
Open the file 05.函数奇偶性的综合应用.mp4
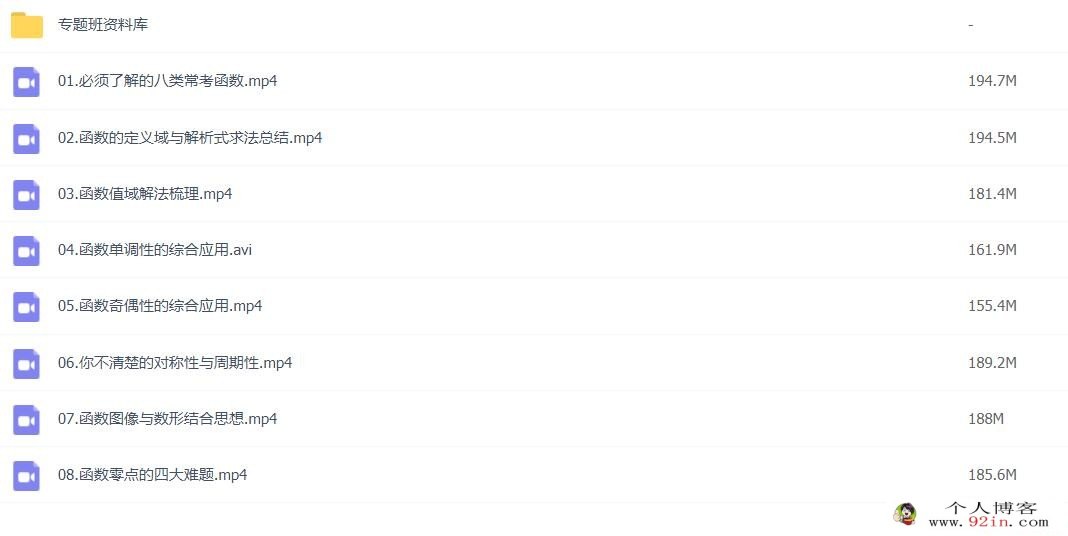pyautogui.click(x=160, y=306)
